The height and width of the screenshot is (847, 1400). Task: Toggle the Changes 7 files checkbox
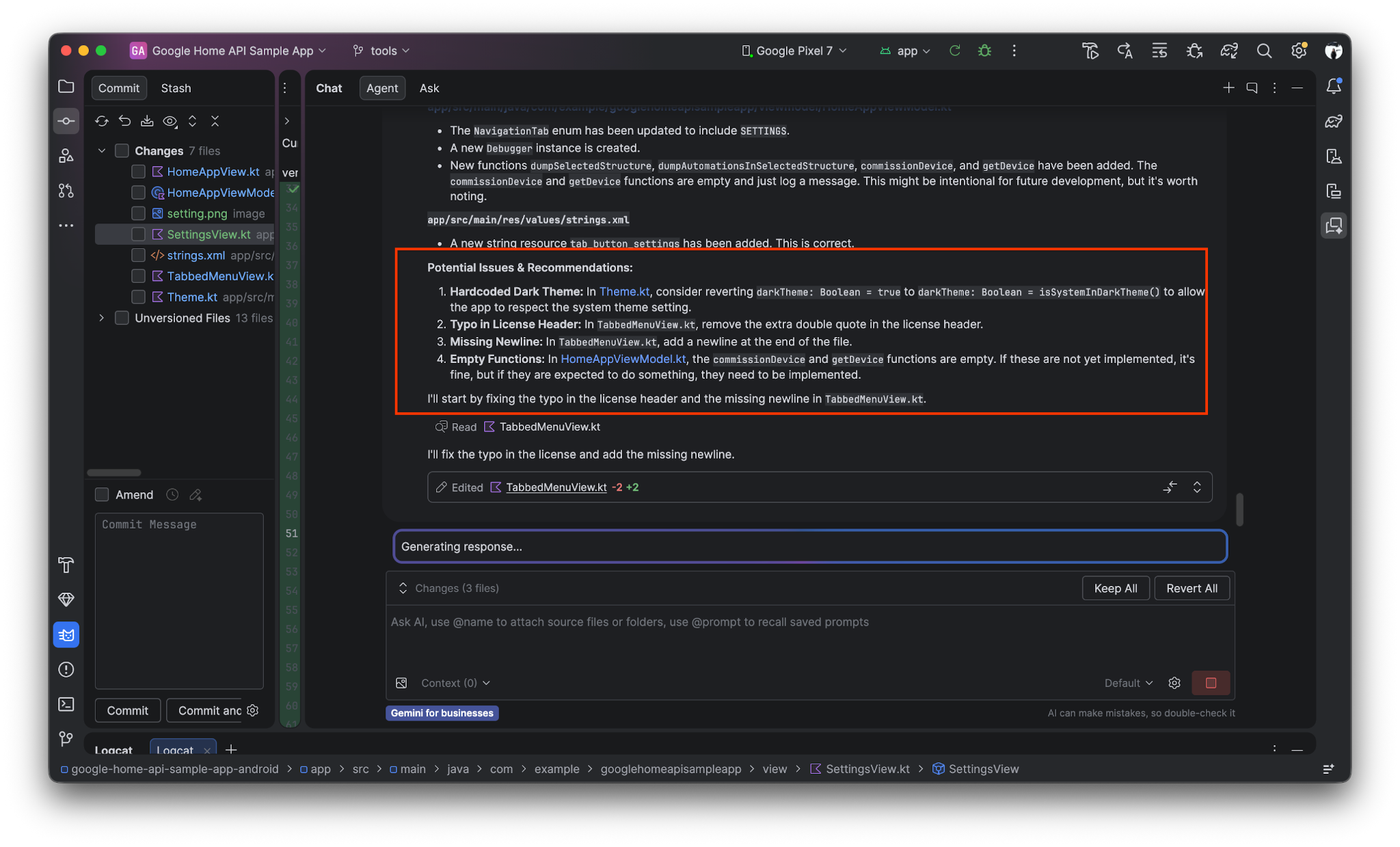(x=122, y=150)
